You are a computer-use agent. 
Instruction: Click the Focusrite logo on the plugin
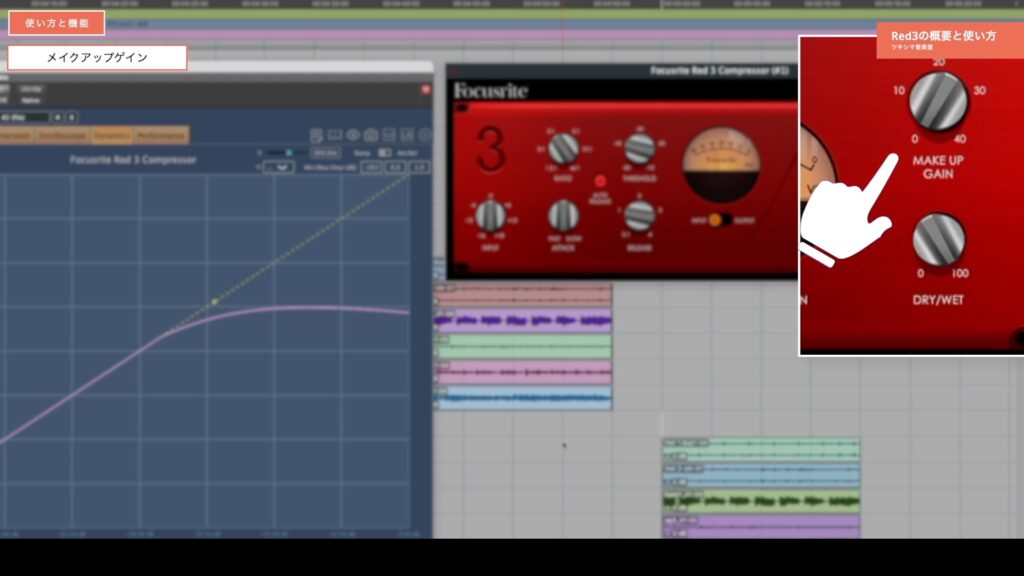tap(490, 91)
